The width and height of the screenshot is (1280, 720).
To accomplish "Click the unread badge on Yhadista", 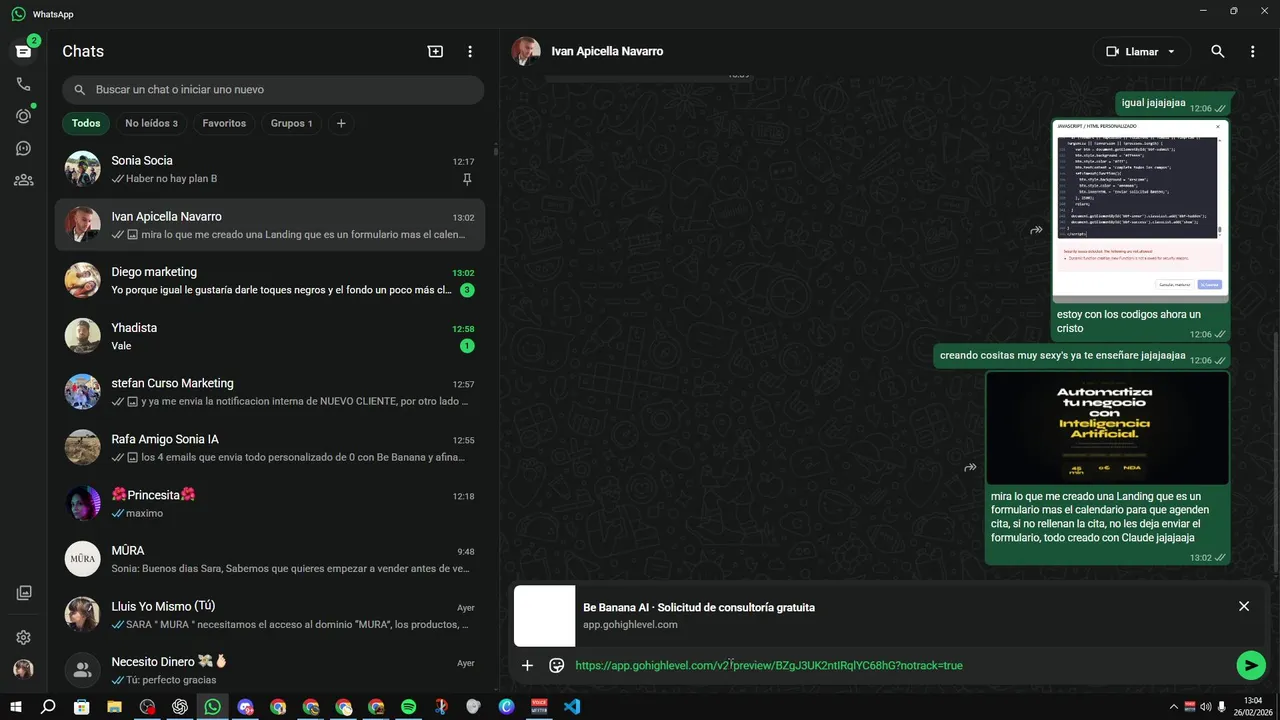I will point(467,346).
